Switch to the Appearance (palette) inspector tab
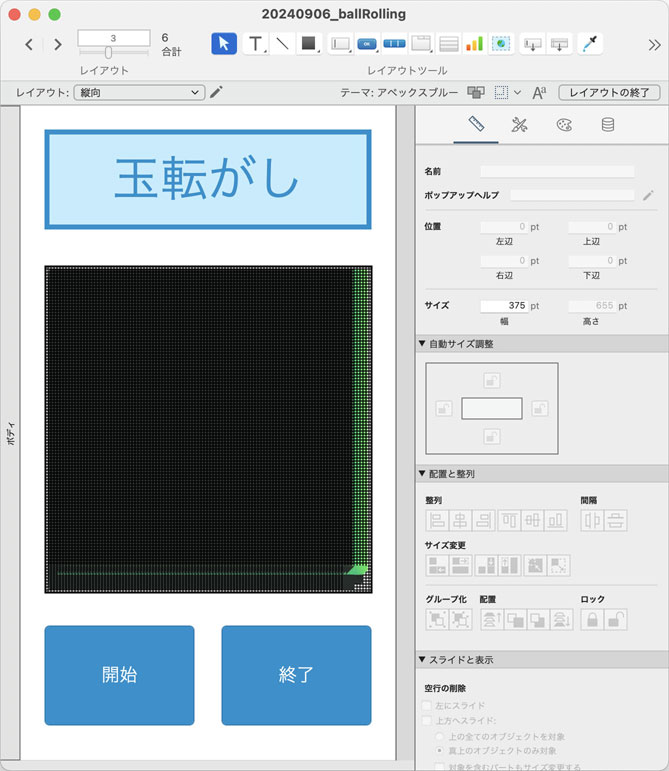The height and width of the screenshot is (771, 669). (564, 125)
